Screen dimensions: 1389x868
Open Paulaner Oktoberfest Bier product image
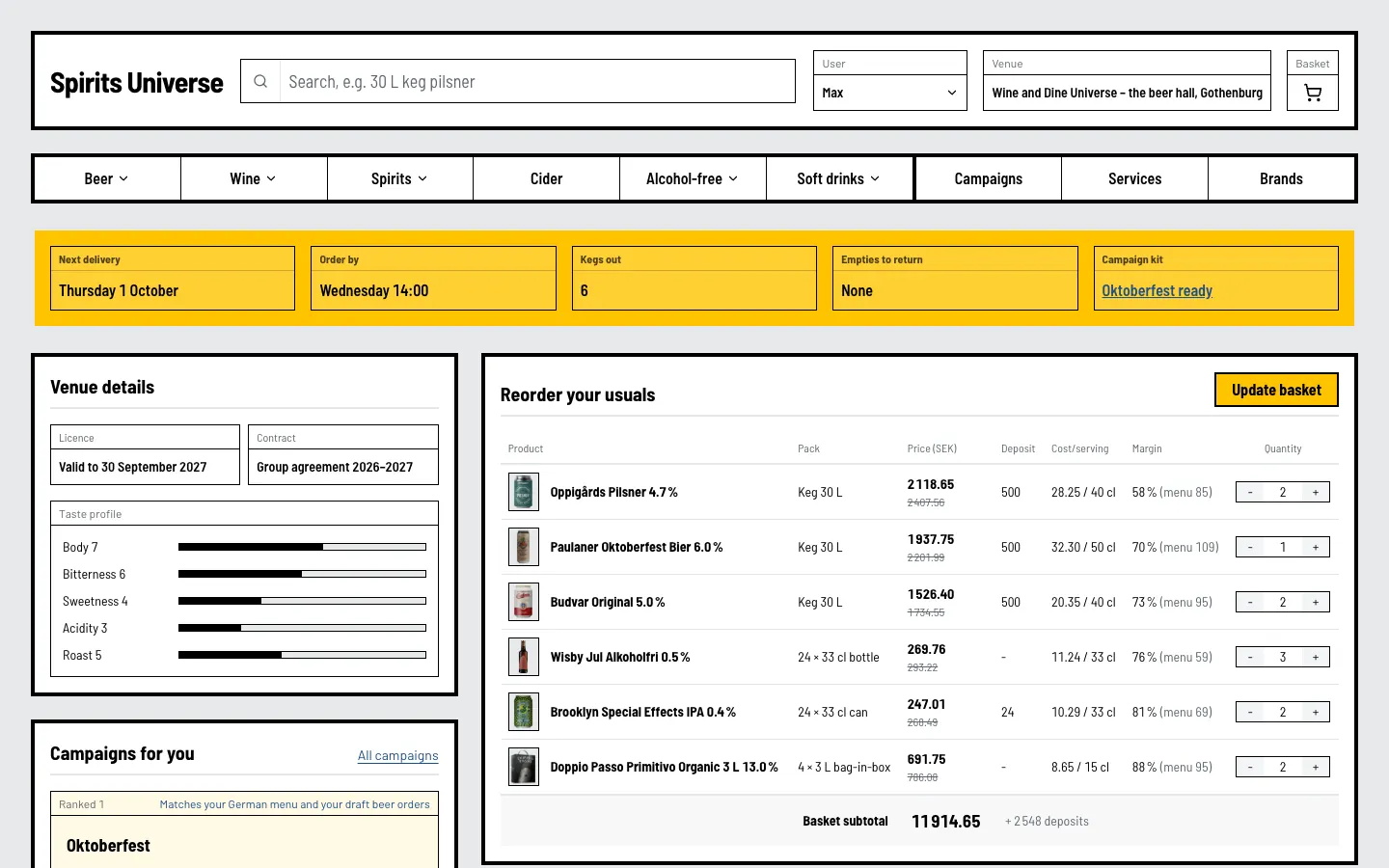(524, 547)
